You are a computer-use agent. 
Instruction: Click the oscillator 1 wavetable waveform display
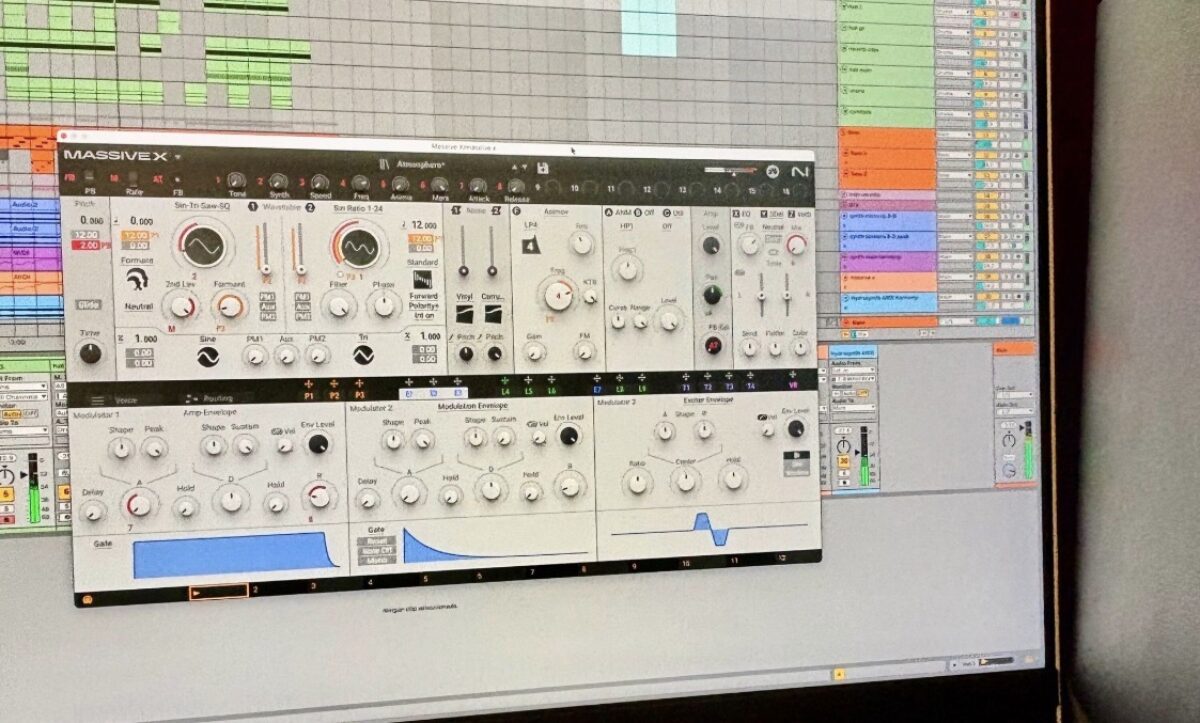point(201,245)
